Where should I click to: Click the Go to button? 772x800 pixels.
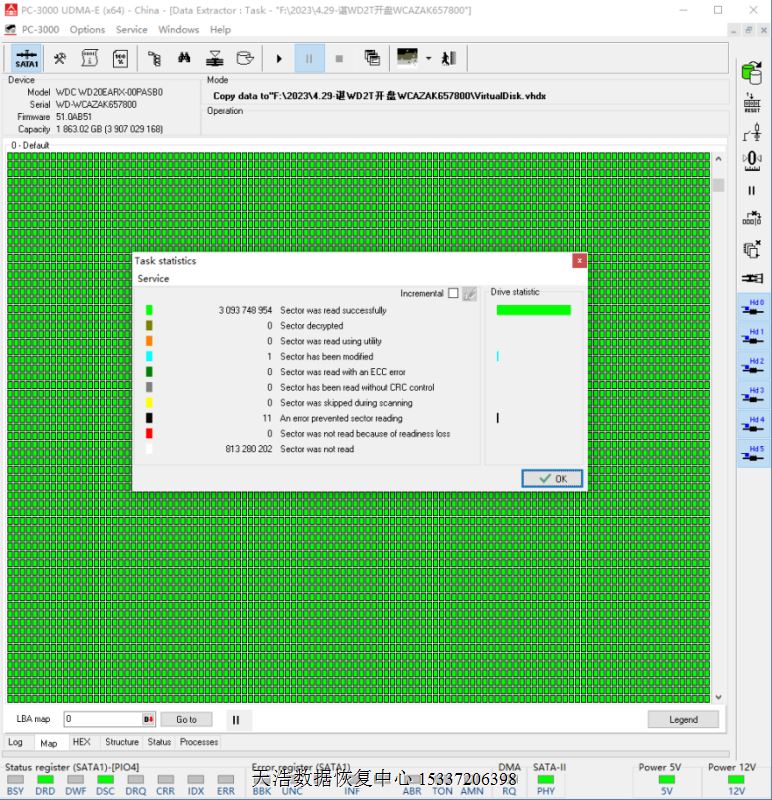187,719
